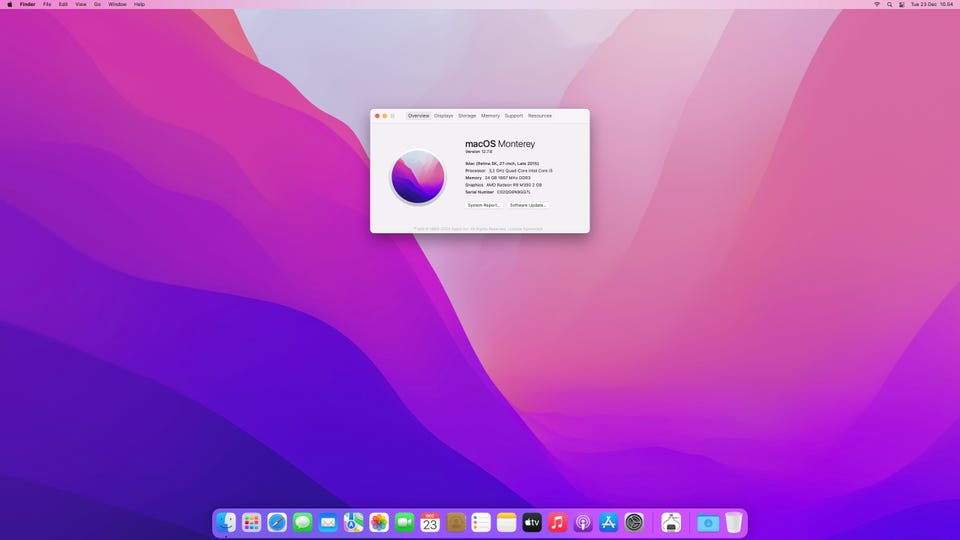Screen dimensions: 960x540
Task: Click the License Agreement link
Action: [526, 228]
